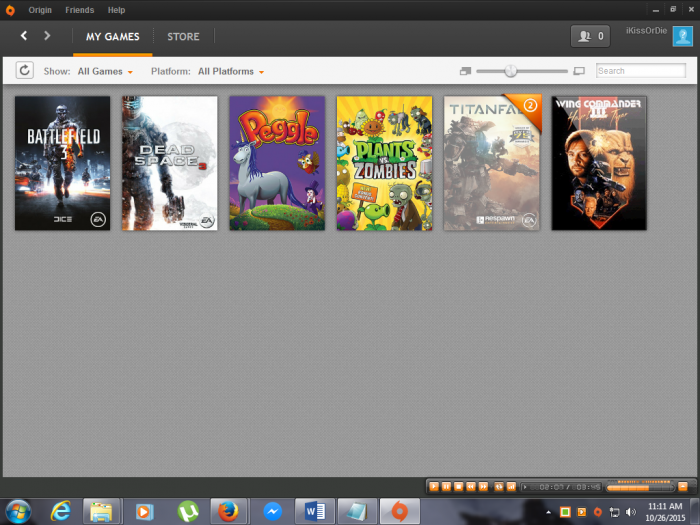Click the playback time display

point(562,487)
